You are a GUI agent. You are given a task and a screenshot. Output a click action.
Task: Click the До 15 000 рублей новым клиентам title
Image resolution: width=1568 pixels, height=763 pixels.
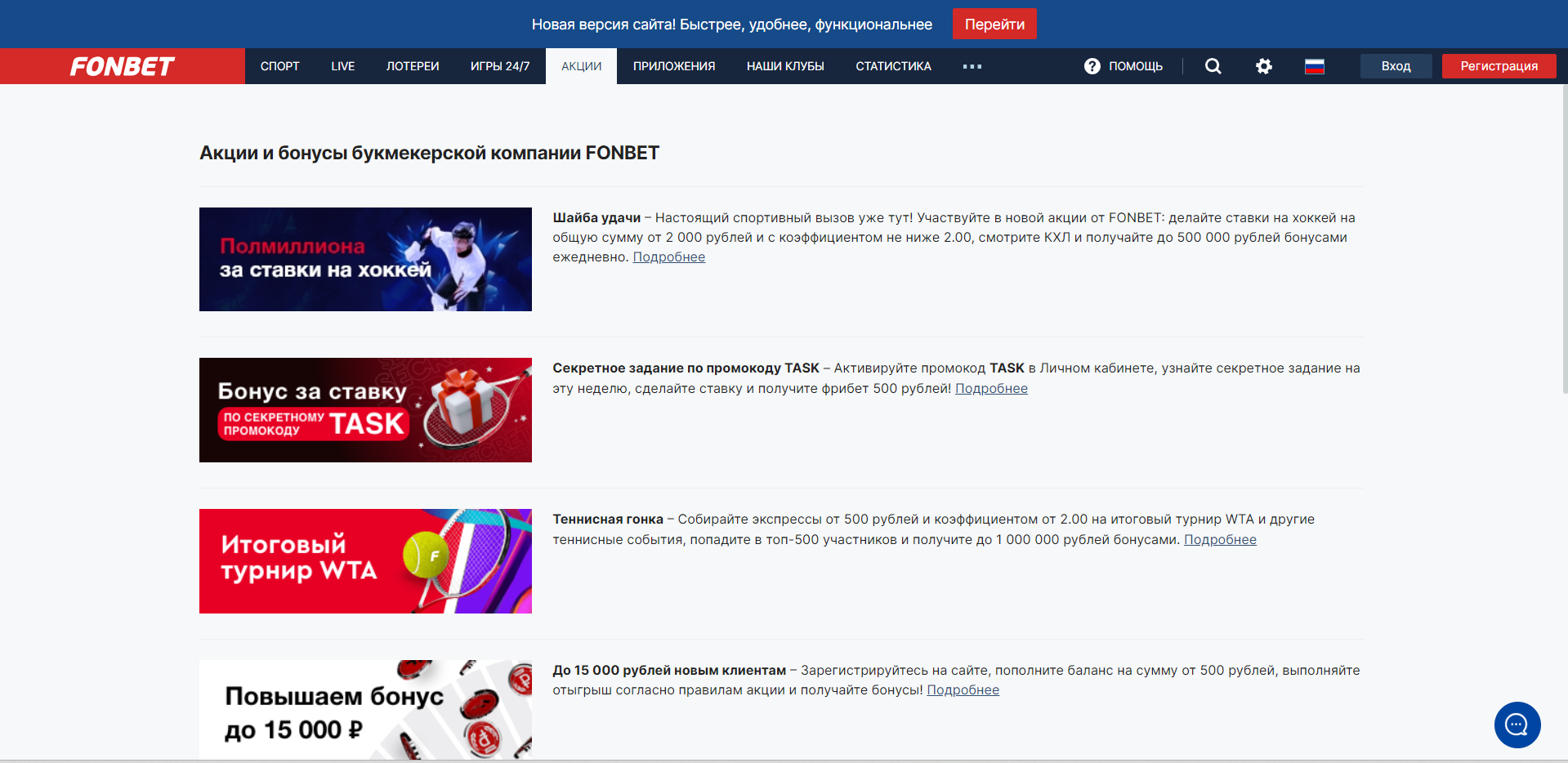[x=669, y=671]
